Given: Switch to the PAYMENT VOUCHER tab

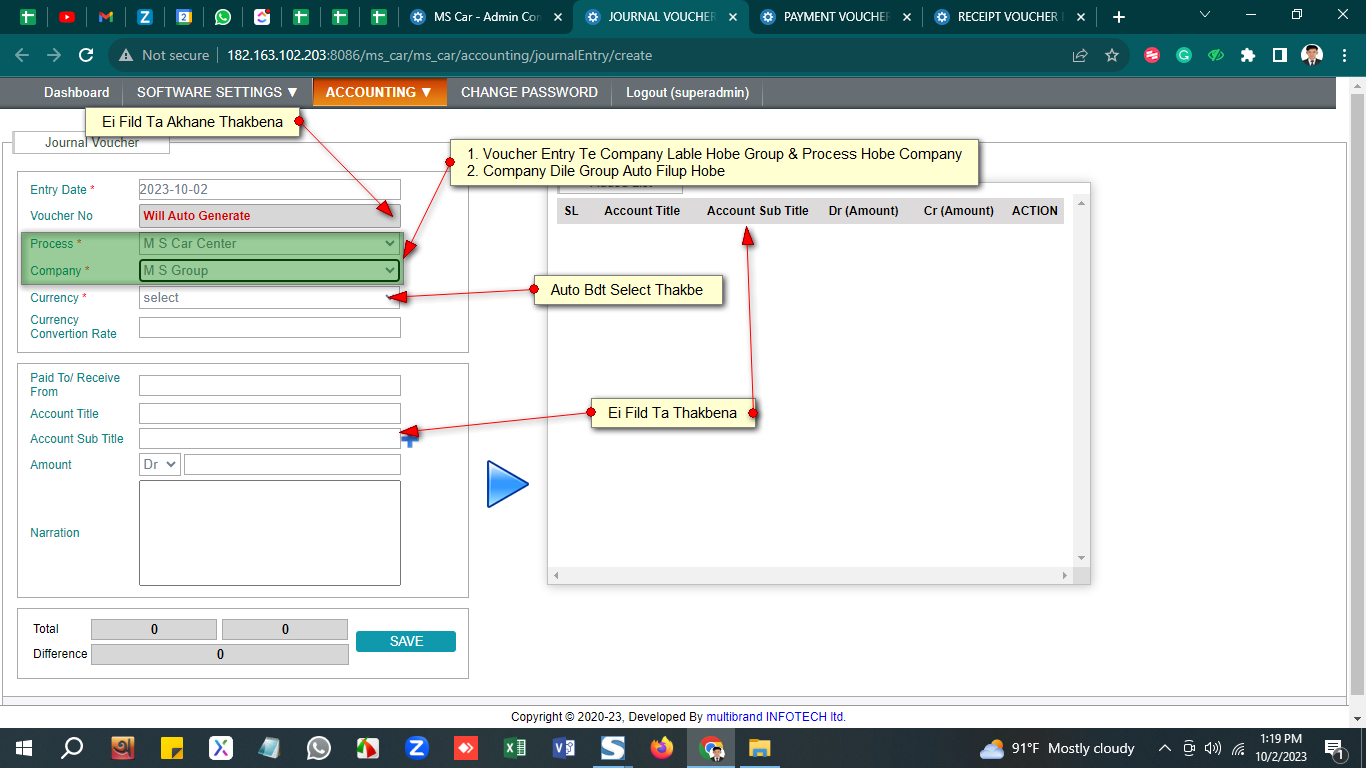Looking at the screenshot, I should point(836,17).
